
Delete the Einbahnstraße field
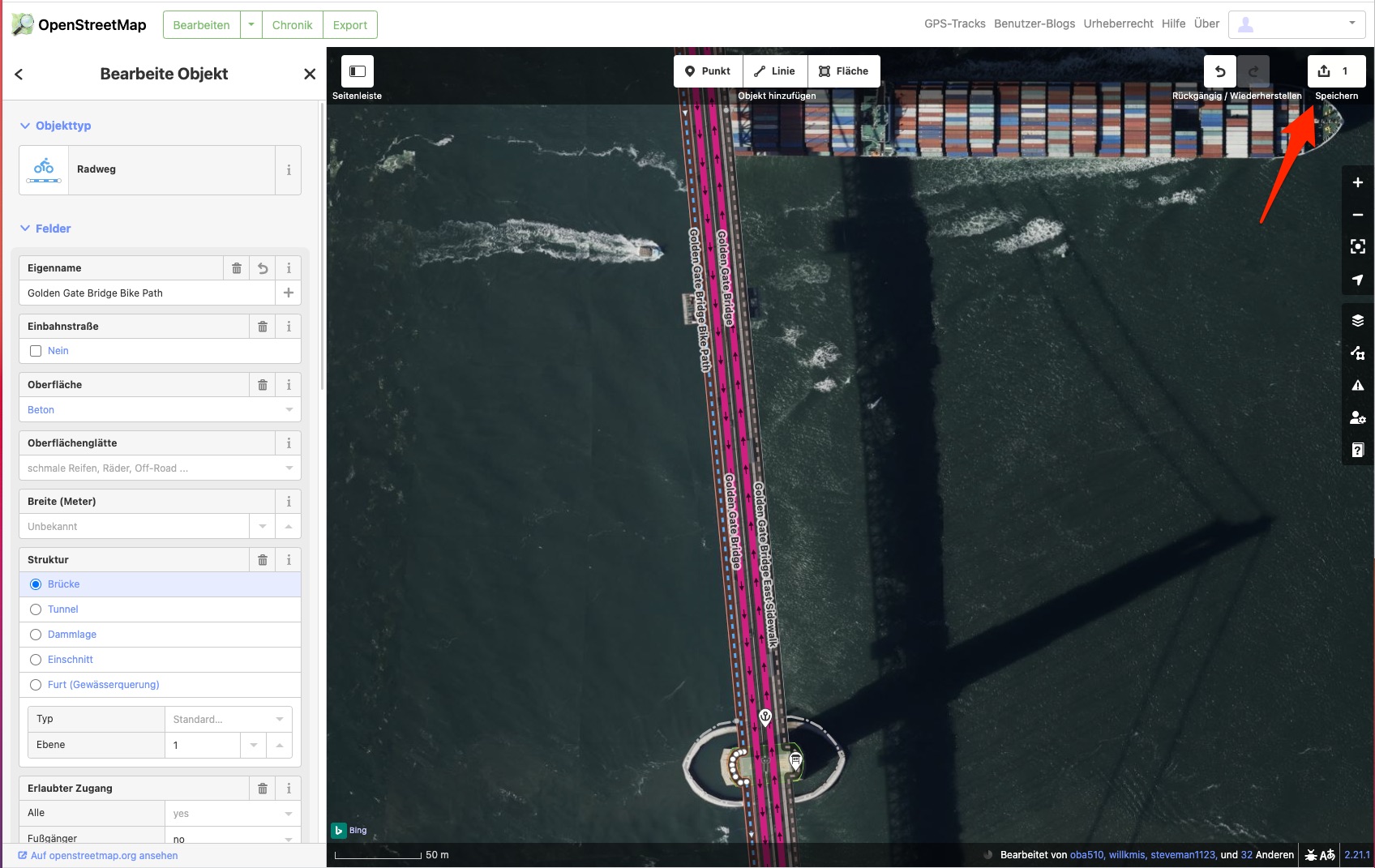click(263, 327)
